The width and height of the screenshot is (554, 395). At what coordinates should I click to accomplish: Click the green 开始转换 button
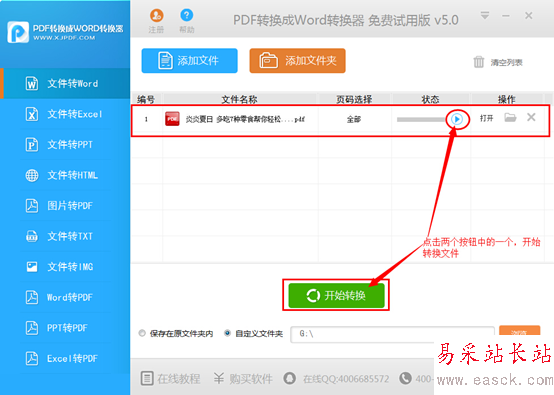pyautogui.click(x=336, y=295)
